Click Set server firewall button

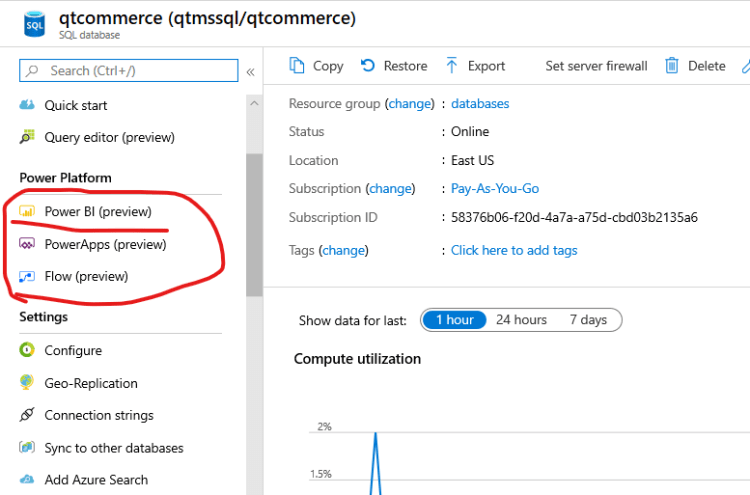(596, 66)
